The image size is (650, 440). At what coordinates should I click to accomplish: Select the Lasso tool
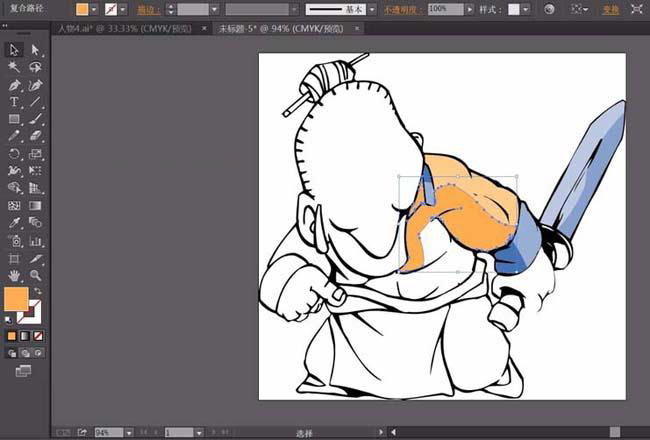coord(35,67)
